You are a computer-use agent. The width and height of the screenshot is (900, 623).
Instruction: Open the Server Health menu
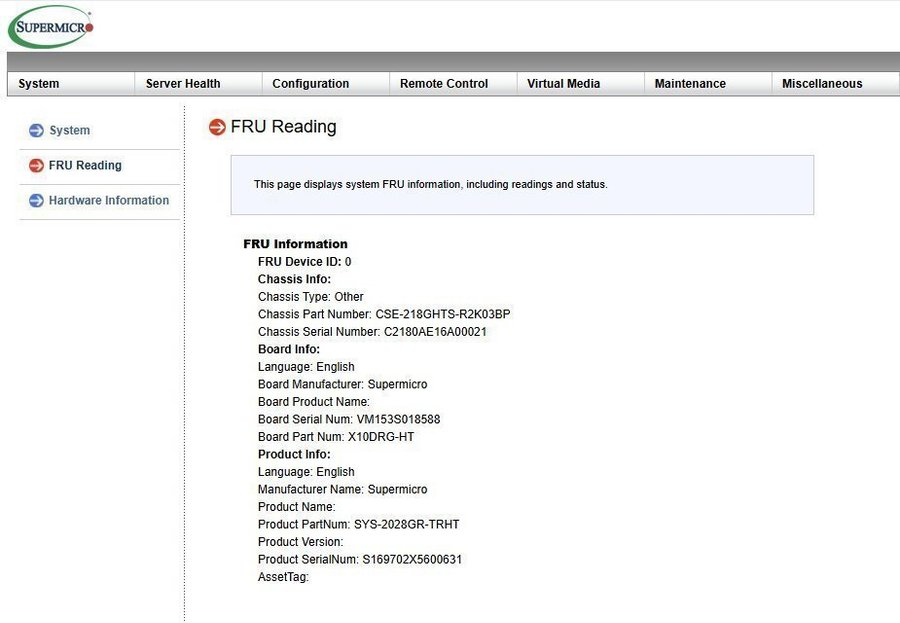(x=183, y=84)
